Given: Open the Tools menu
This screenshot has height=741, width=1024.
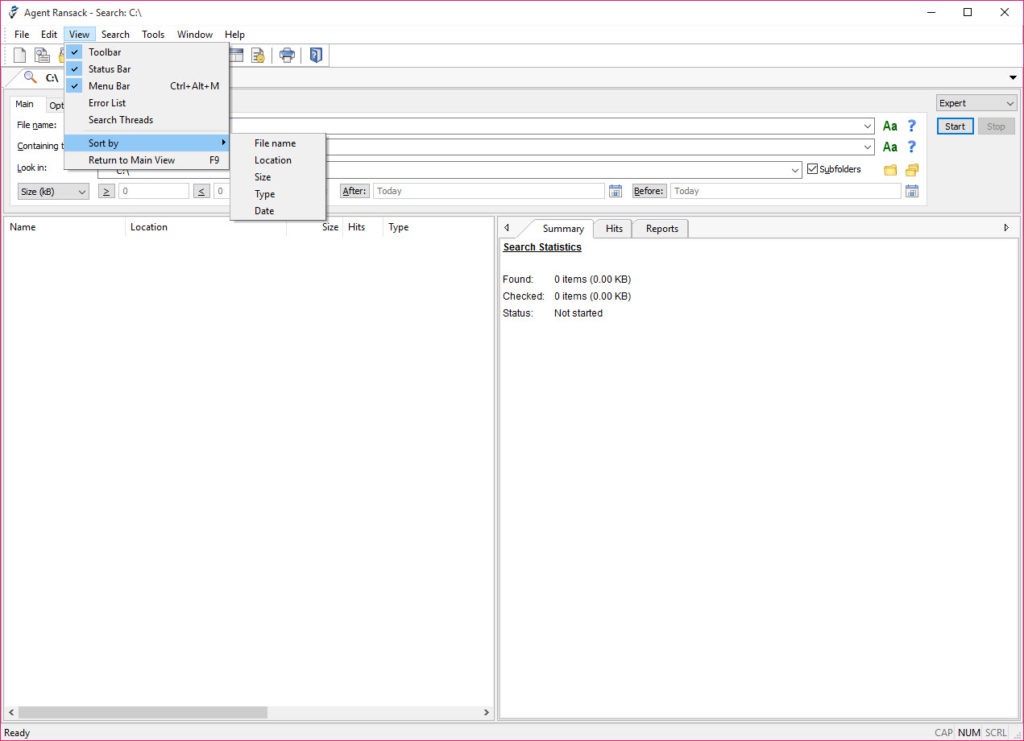Looking at the screenshot, I should click(153, 35).
